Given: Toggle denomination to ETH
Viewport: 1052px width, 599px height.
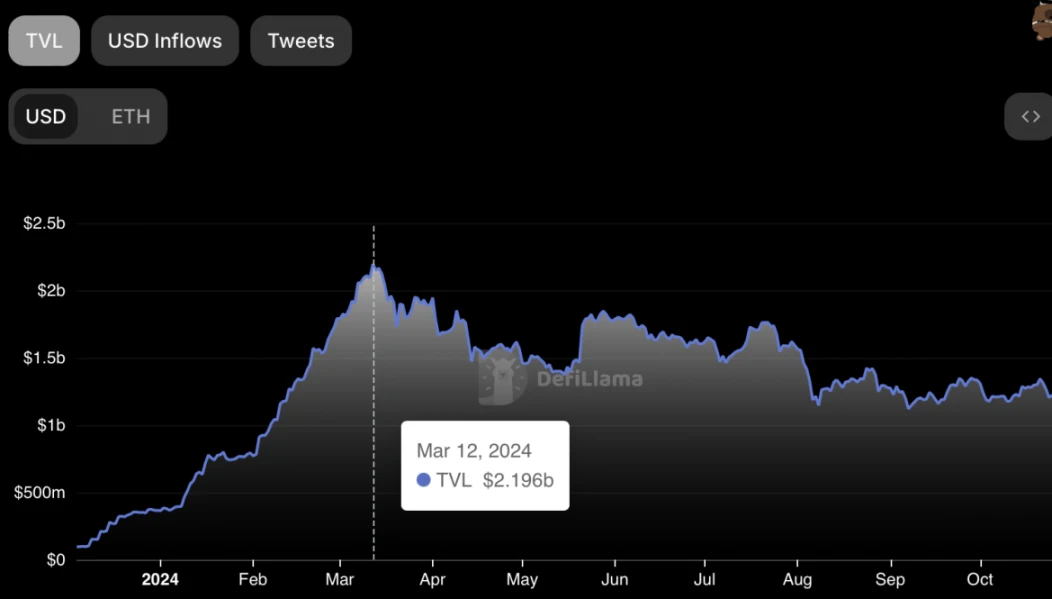Looking at the screenshot, I should 130,116.
